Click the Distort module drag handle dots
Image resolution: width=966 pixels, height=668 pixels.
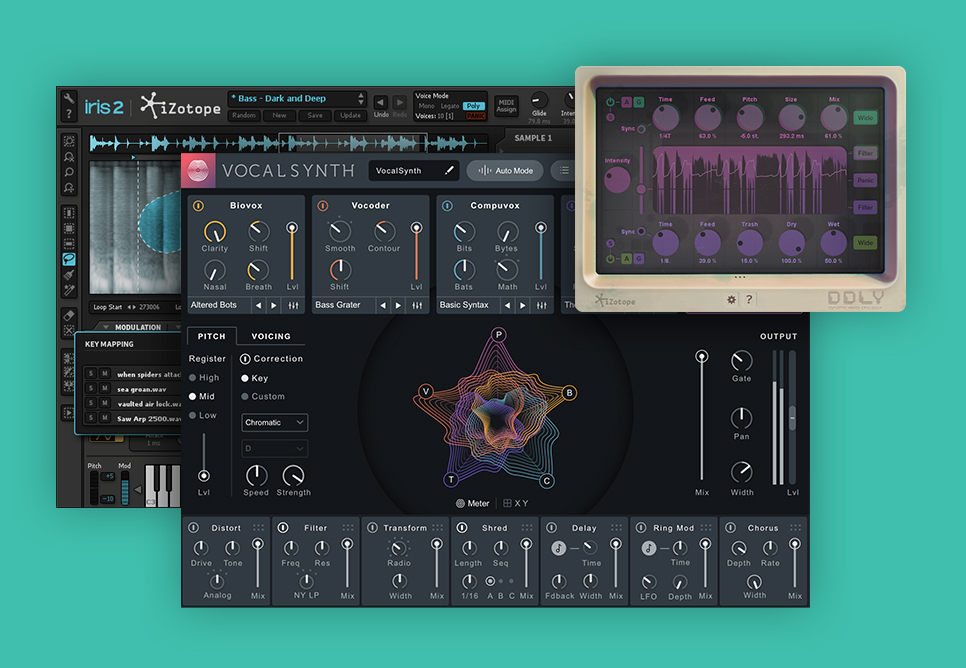tap(259, 527)
